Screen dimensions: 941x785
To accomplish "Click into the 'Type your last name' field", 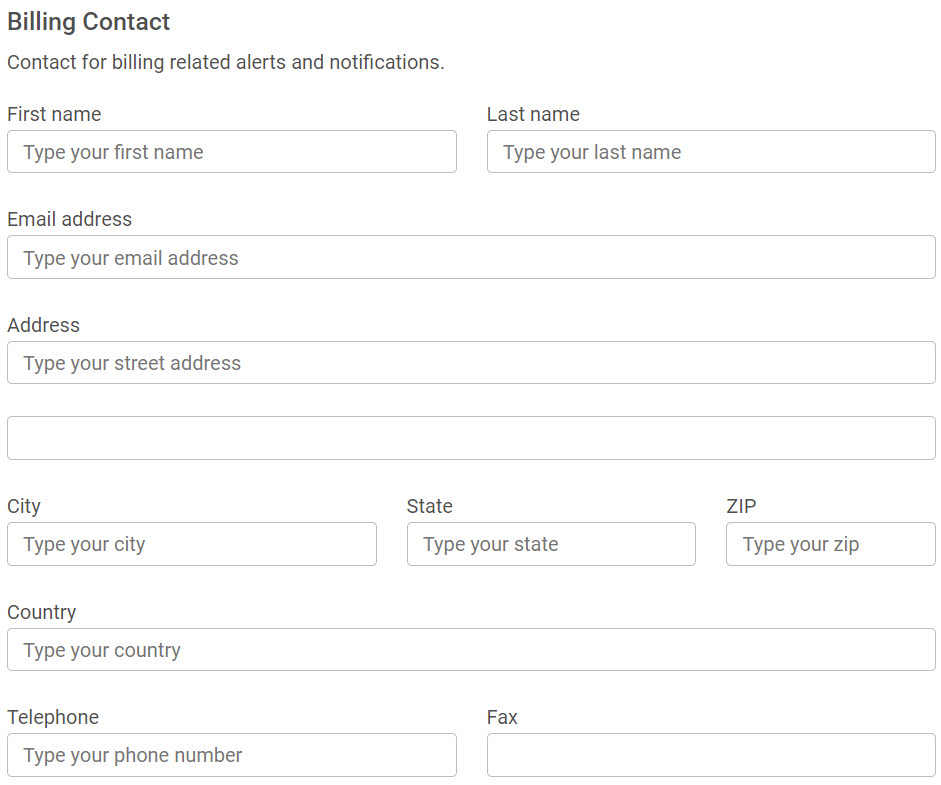I will 711,152.
